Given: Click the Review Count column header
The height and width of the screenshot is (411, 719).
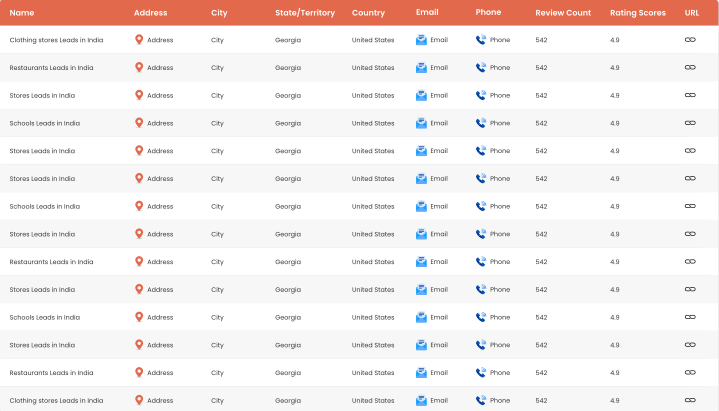Looking at the screenshot, I should (x=563, y=13).
